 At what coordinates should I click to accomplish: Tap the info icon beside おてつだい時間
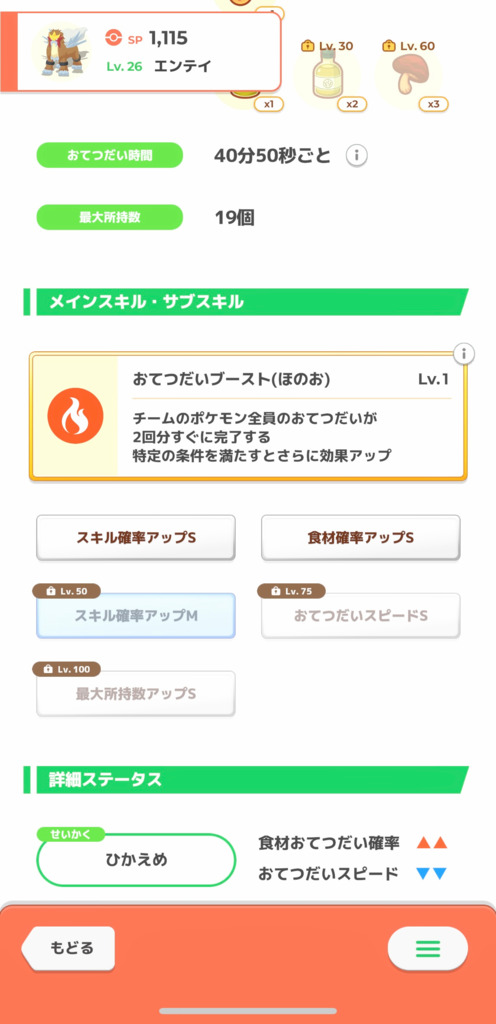(x=356, y=156)
